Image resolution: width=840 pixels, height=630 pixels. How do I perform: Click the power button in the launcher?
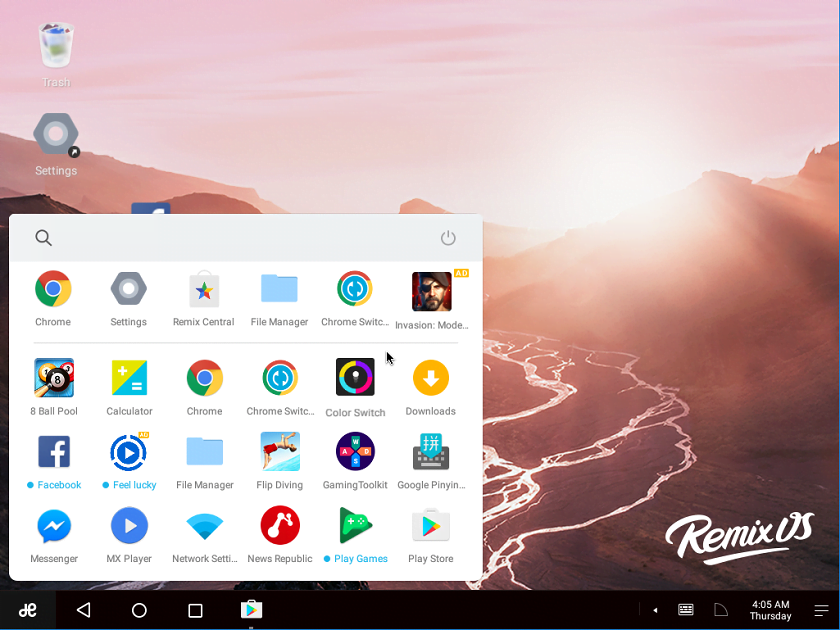click(448, 238)
